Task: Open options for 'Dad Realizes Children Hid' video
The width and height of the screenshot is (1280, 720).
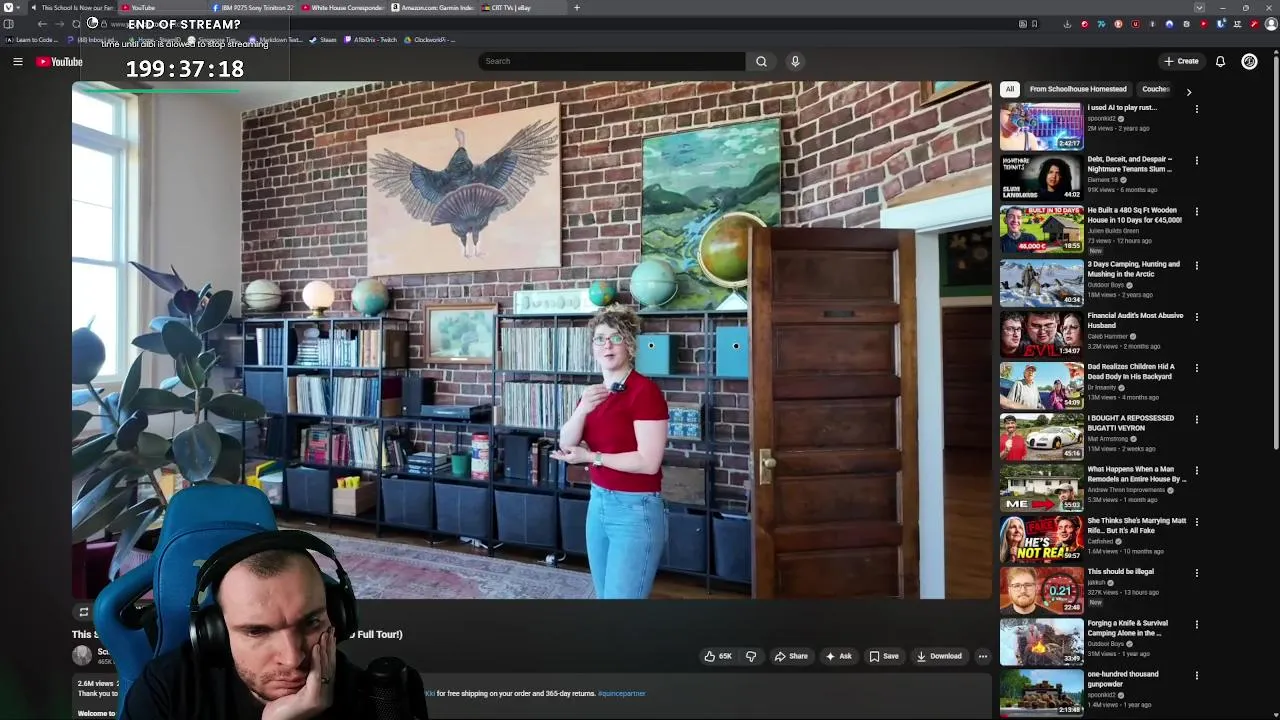Action: pyautogui.click(x=1197, y=368)
